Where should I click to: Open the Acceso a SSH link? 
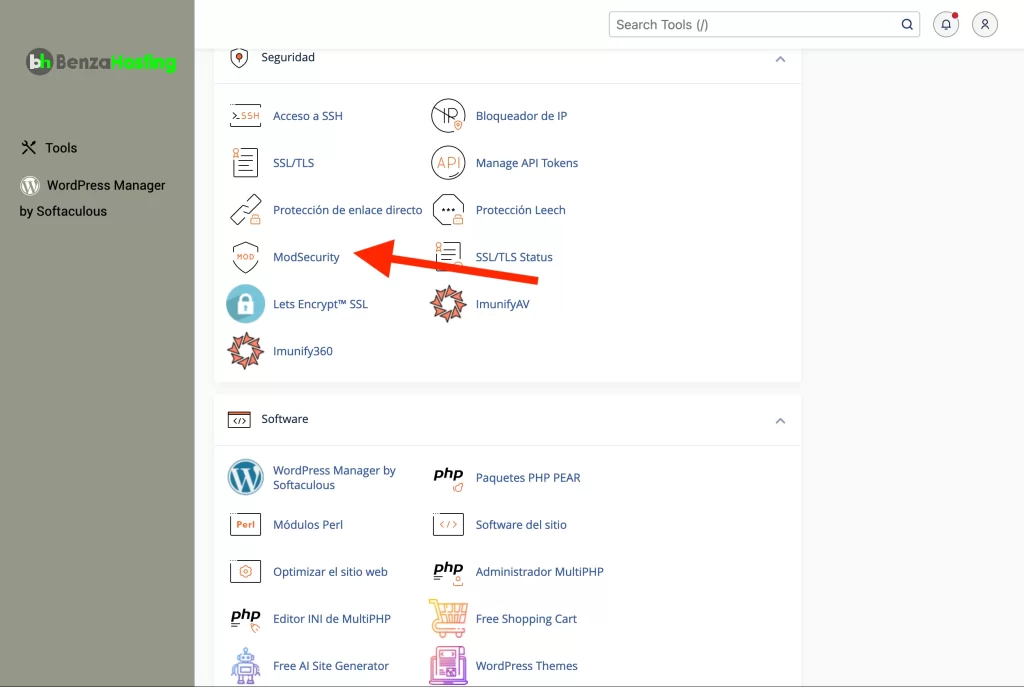pyautogui.click(x=308, y=116)
